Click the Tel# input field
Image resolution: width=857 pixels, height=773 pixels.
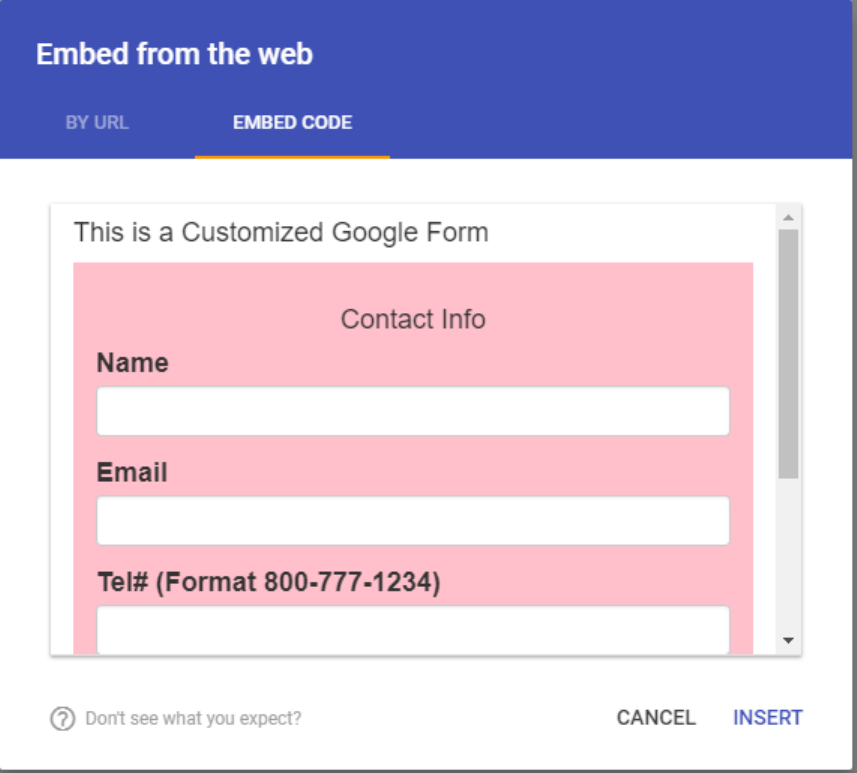click(413, 630)
